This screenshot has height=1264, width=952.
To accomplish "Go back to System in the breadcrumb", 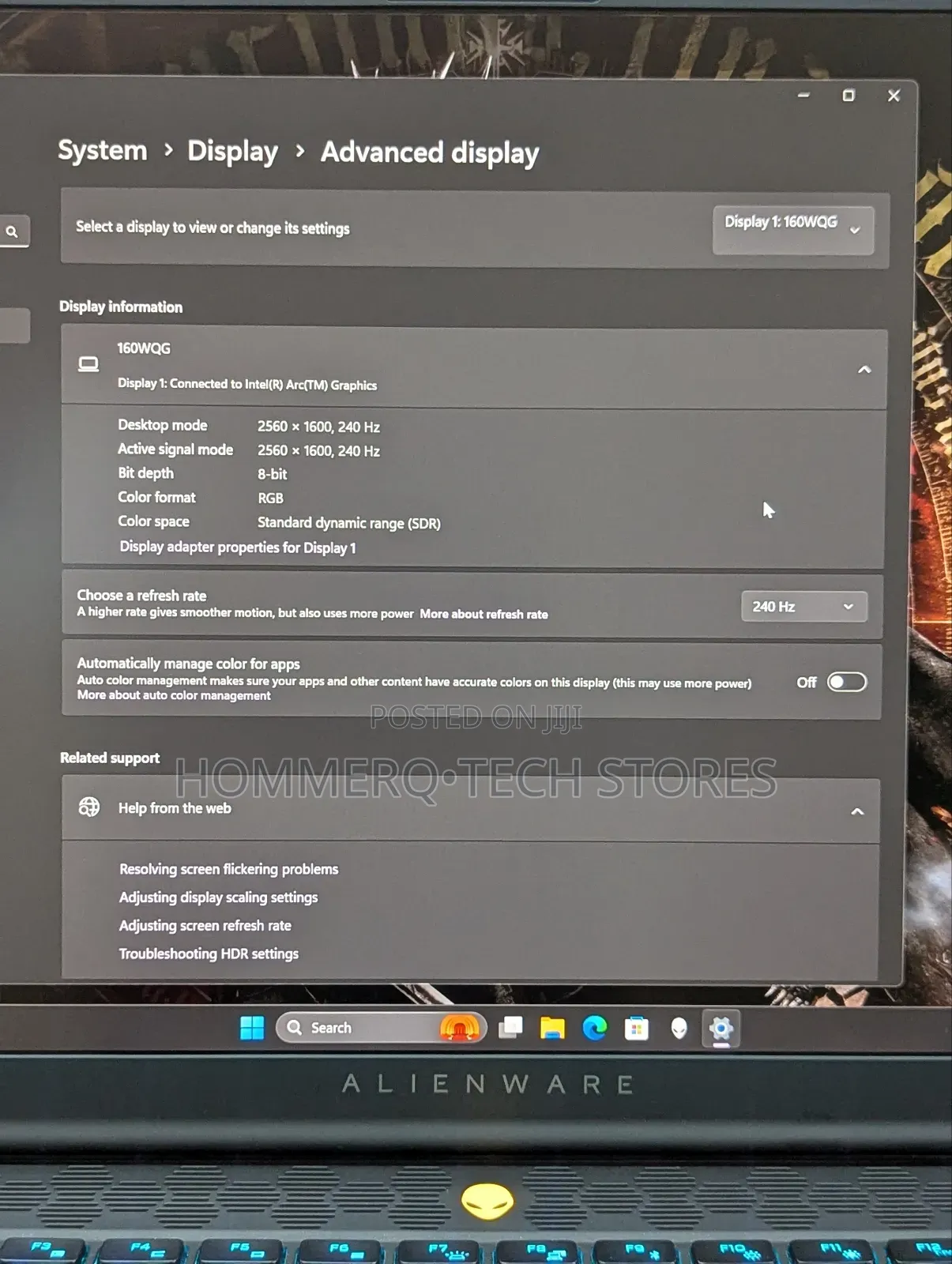I will 103,150.
